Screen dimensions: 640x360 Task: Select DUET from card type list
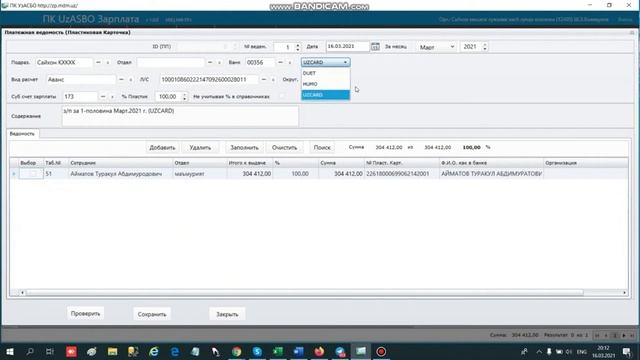(x=325, y=73)
